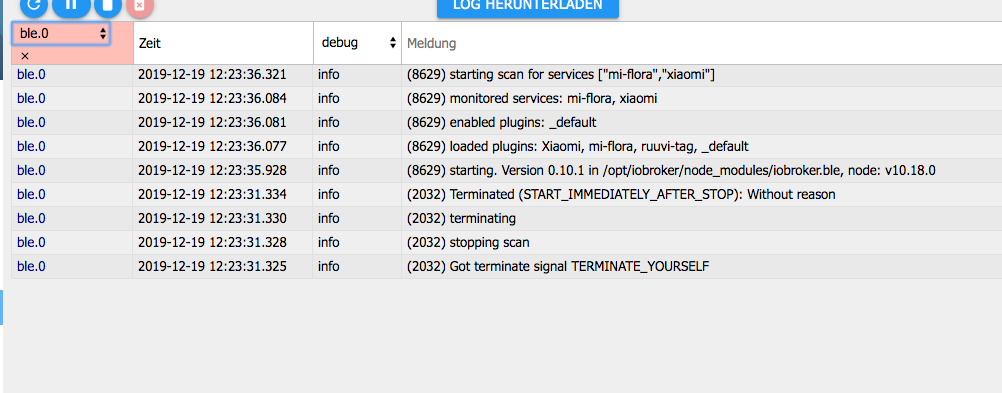
Task: Select the 'stopping scan' log row
Action: click(x=506, y=243)
